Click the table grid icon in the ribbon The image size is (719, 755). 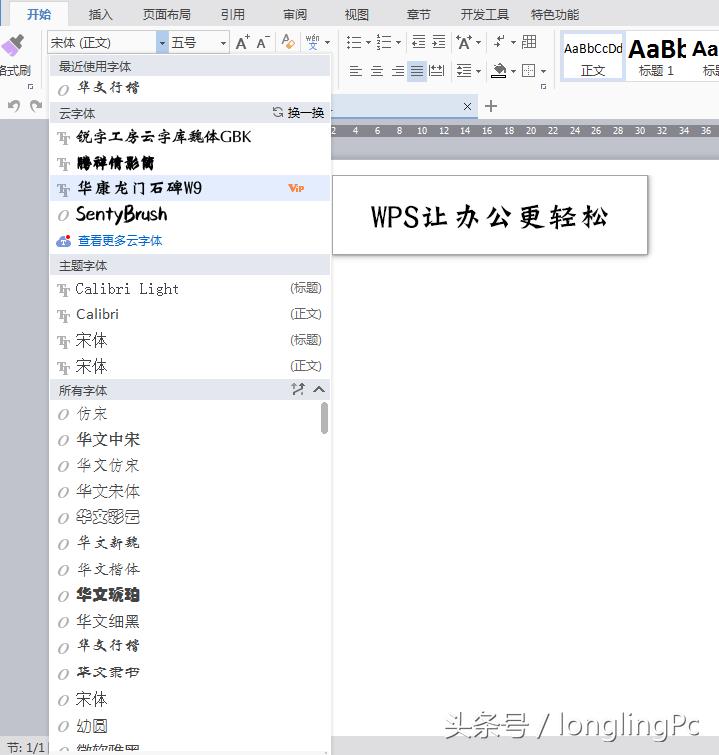tap(529, 42)
